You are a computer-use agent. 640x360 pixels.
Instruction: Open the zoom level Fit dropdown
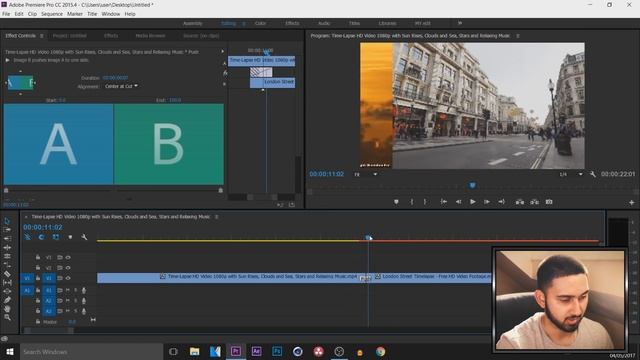click(x=365, y=174)
